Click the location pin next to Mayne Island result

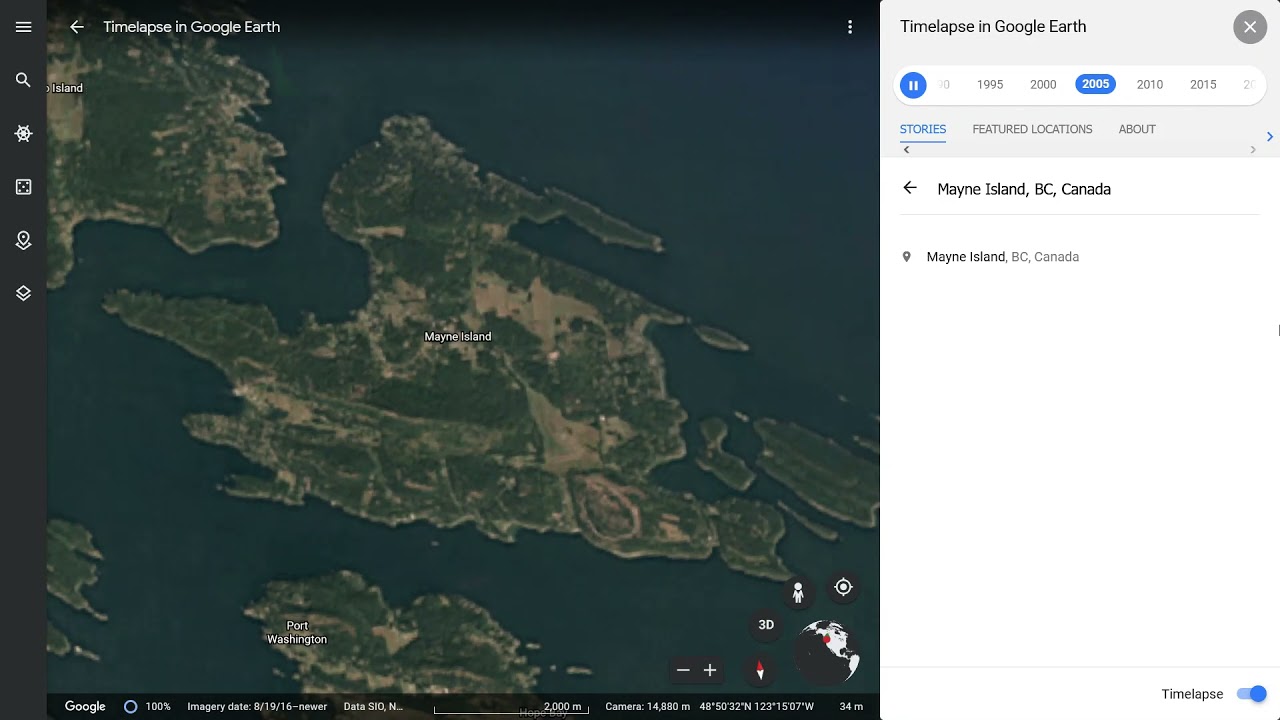[907, 257]
